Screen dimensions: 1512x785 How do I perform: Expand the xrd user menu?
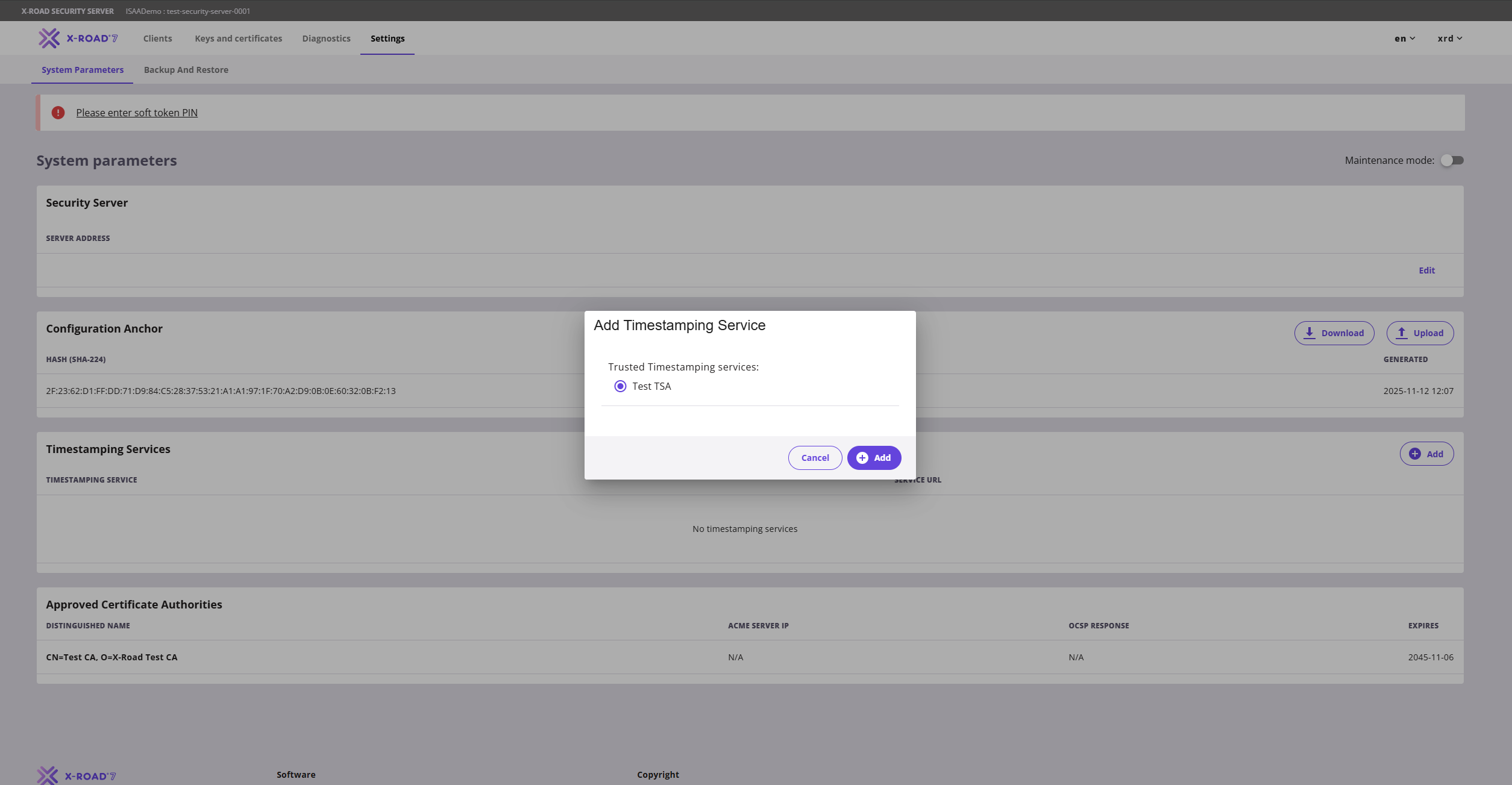coord(1450,39)
